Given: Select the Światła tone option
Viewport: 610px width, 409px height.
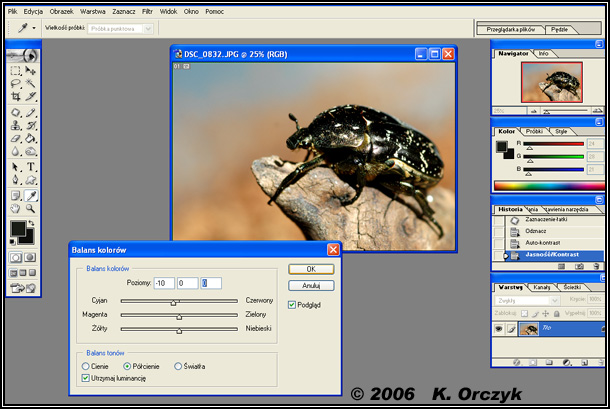Looking at the screenshot, I should [x=179, y=367].
